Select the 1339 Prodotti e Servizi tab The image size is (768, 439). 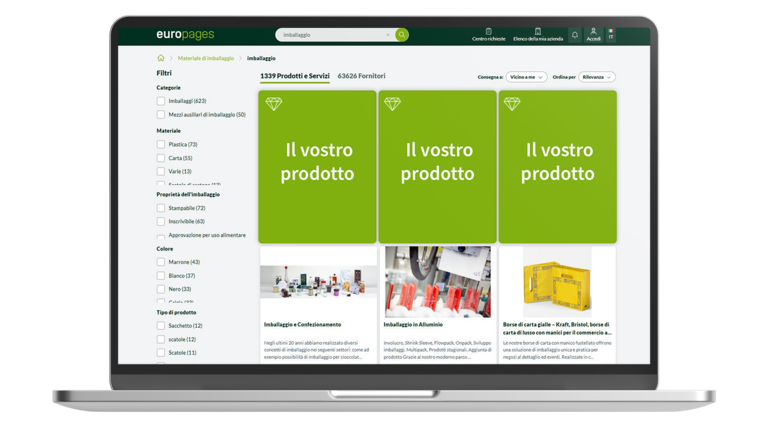(x=294, y=76)
